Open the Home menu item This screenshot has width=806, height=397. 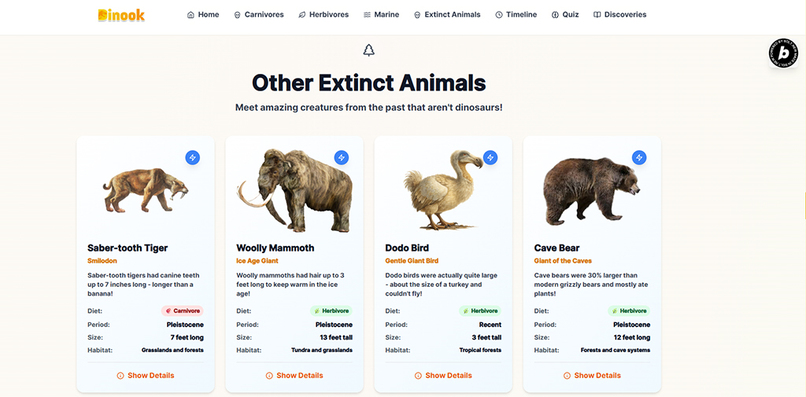coord(203,15)
